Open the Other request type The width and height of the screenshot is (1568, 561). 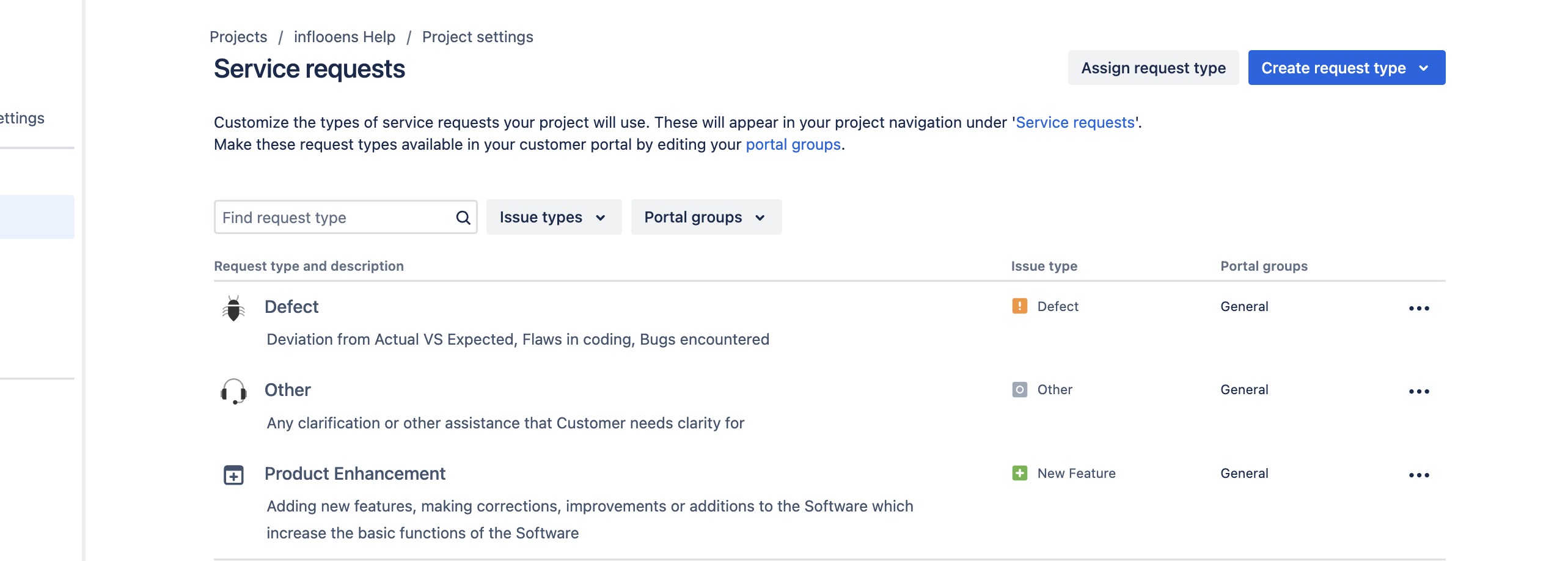[288, 390]
